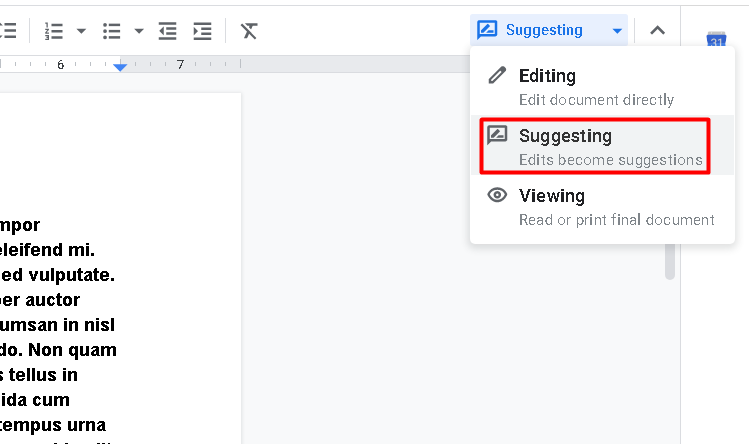Click the vertical scrollbar beside the document
Image resolution: width=749 pixels, height=444 pixels.
pos(670,262)
